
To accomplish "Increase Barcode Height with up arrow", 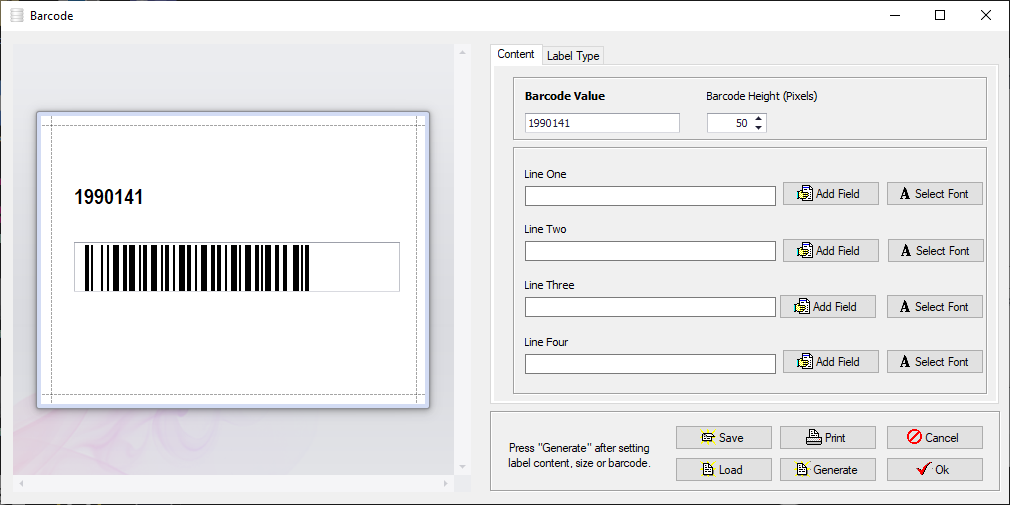I will tap(759, 119).
